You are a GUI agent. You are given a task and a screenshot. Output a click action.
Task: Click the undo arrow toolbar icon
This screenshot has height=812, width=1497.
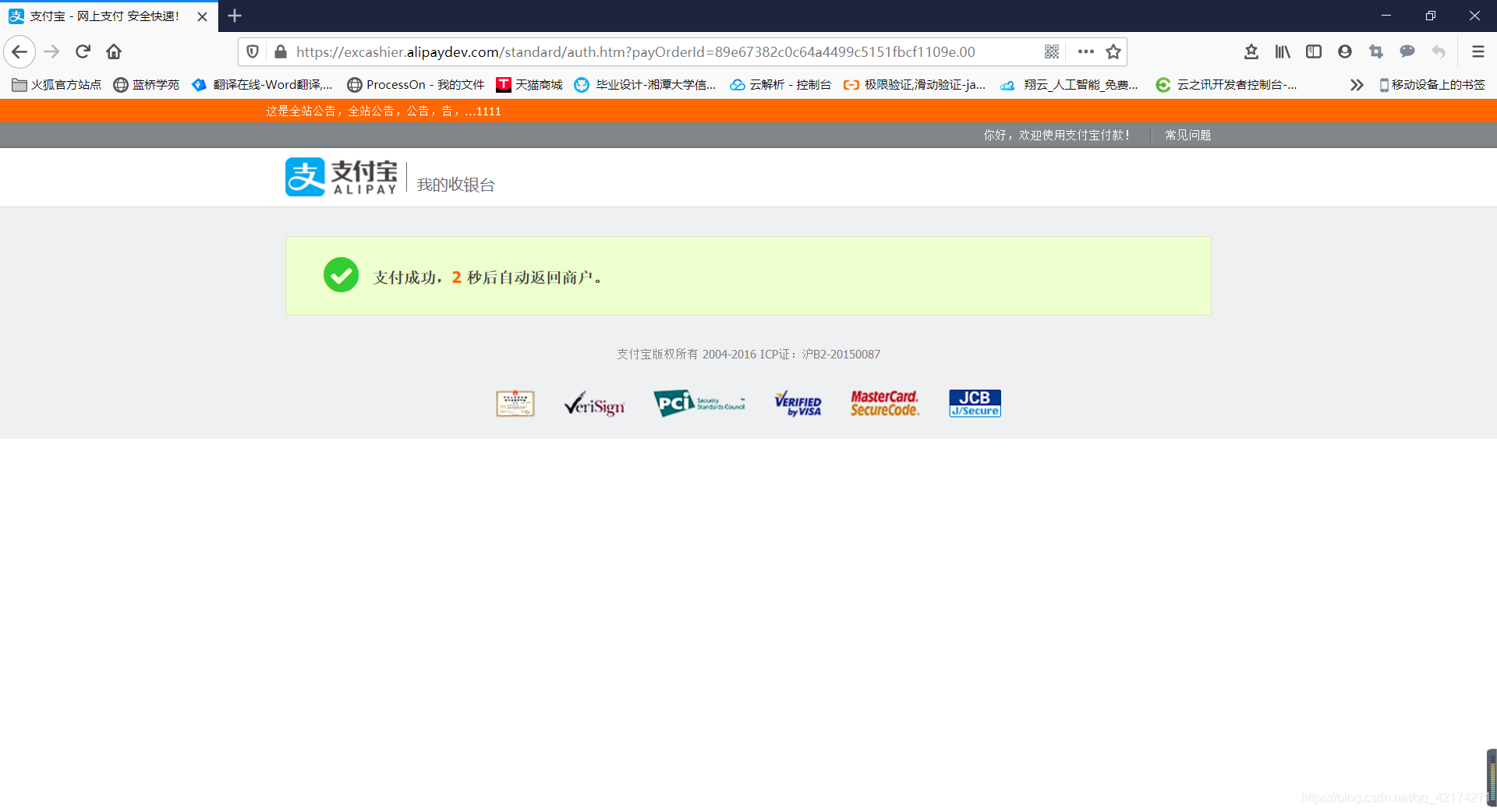[x=1439, y=51]
